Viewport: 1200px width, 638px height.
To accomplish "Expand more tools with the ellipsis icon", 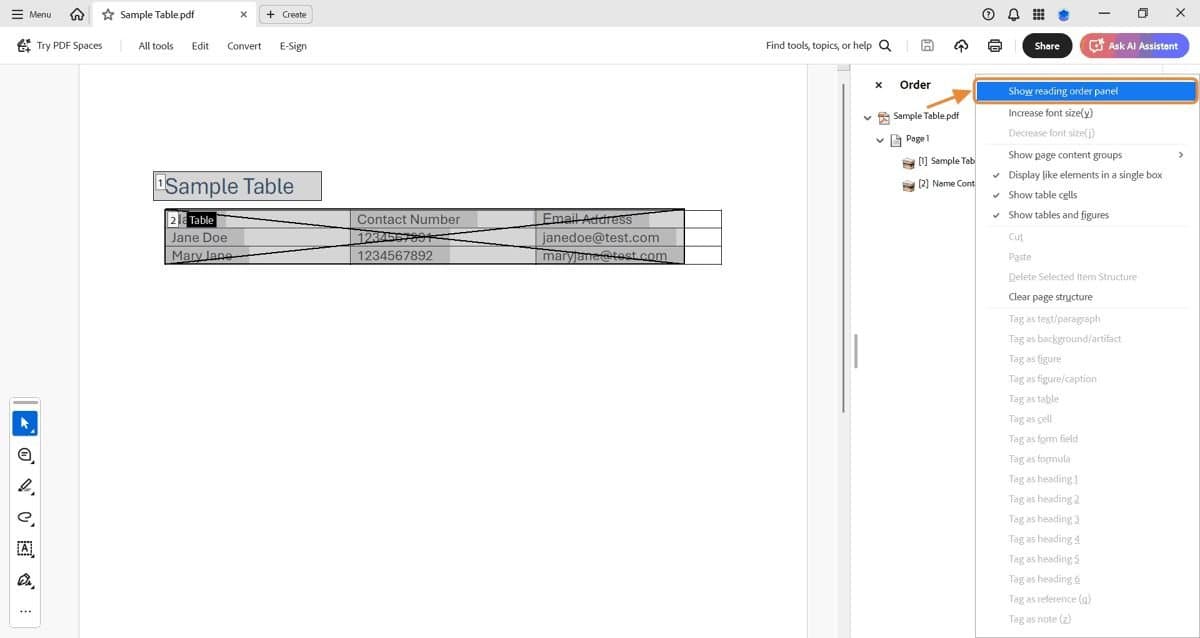I will 25,611.
